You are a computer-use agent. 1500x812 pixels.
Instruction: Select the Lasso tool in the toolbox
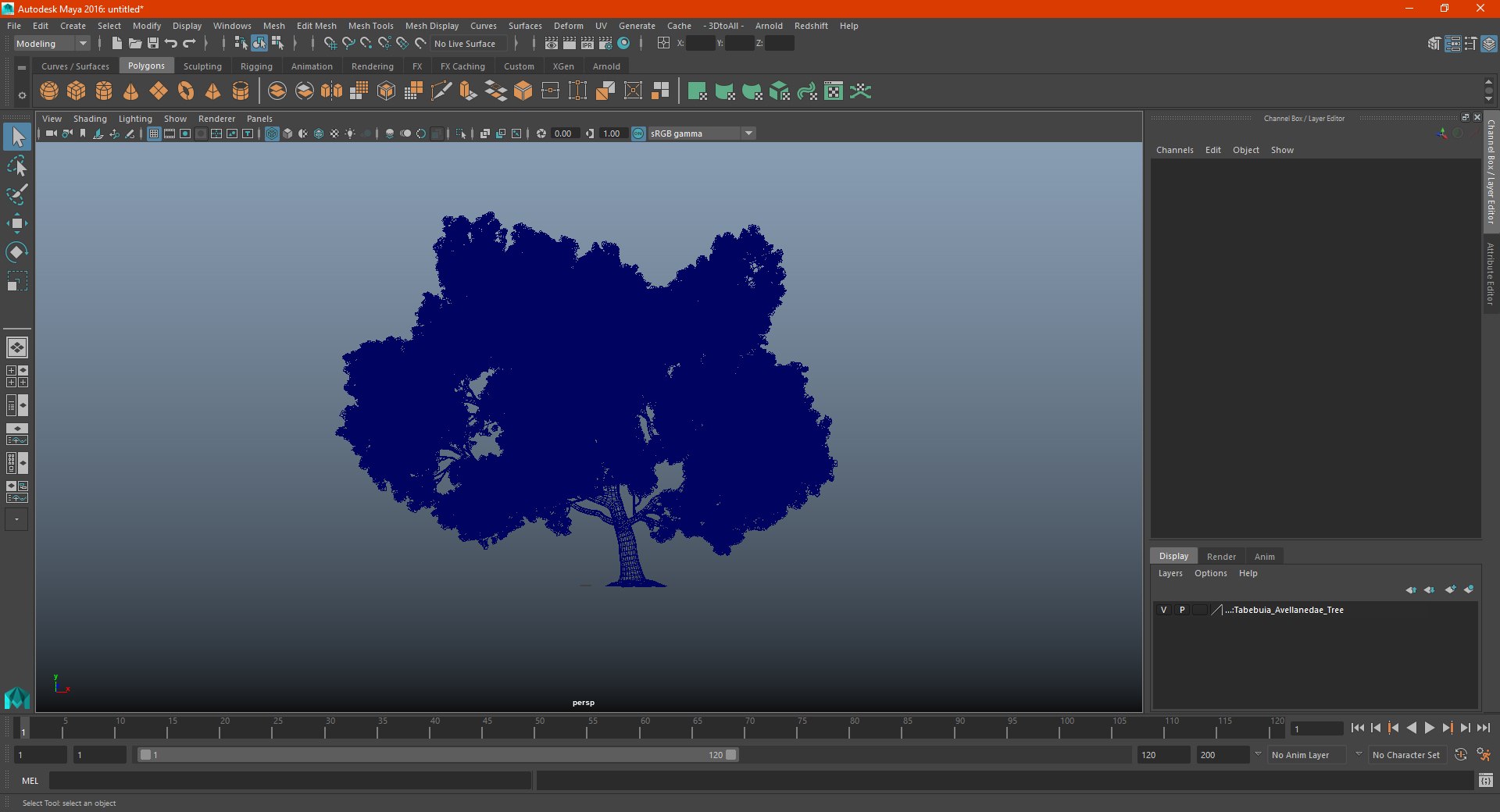[x=17, y=166]
